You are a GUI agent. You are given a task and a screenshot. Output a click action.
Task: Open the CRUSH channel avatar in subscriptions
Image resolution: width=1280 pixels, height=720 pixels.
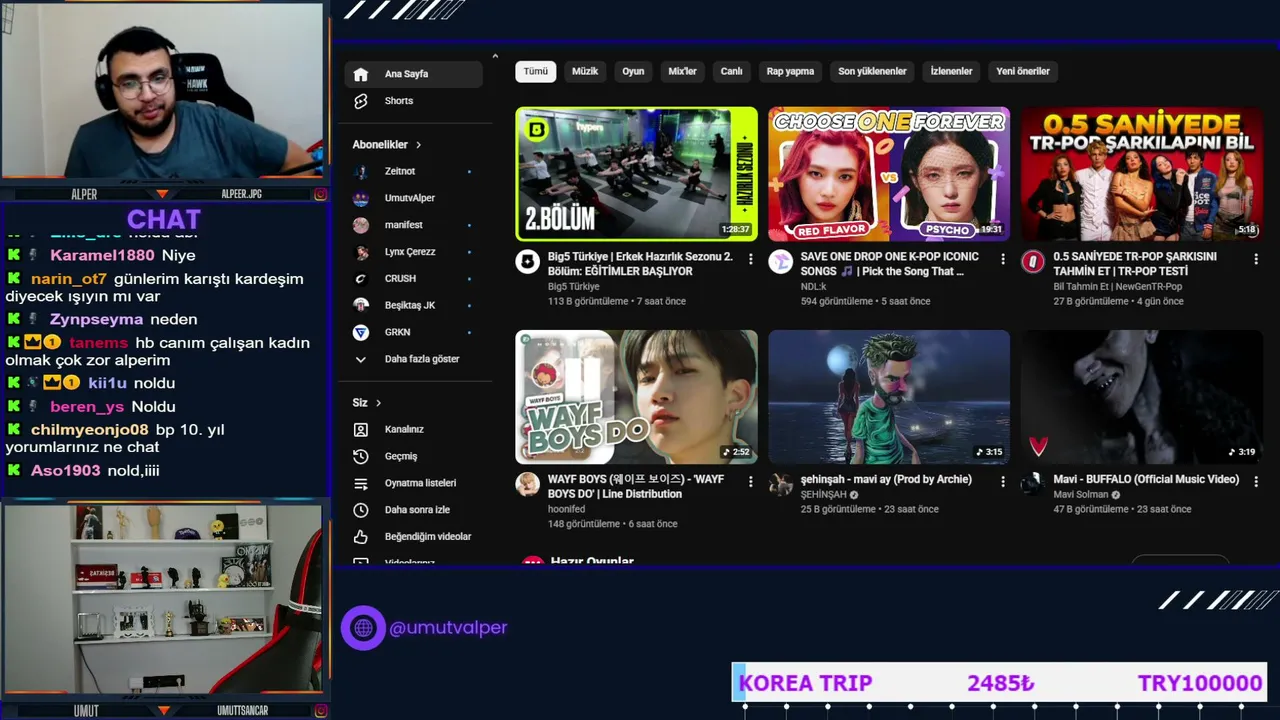click(x=361, y=279)
